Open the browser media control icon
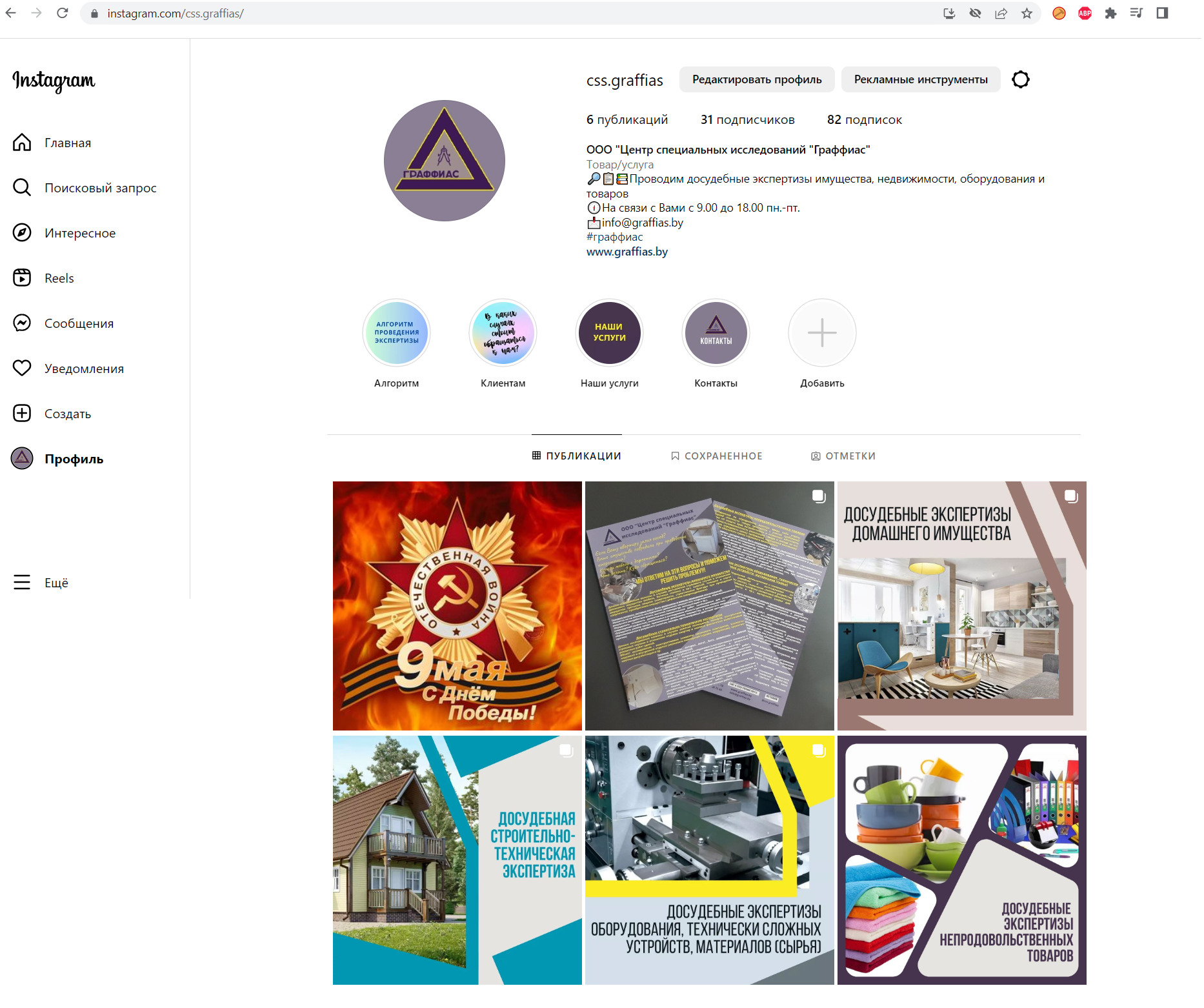1204x1008 pixels. [x=1136, y=13]
